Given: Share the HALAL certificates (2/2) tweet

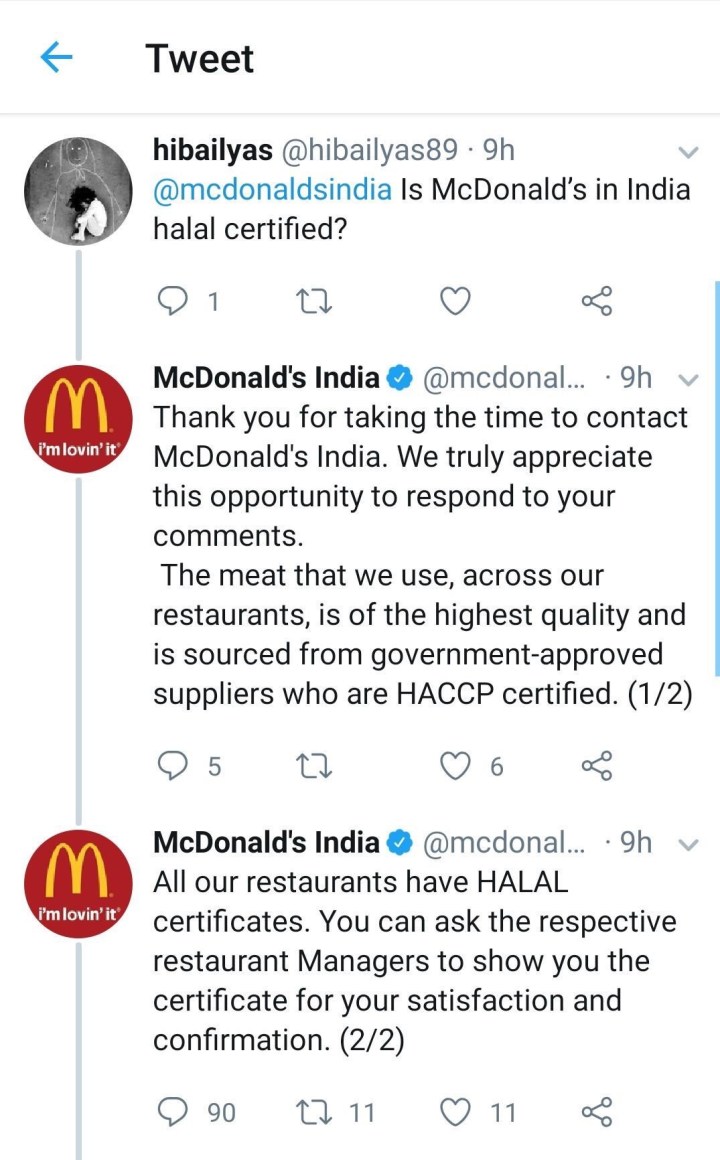Looking at the screenshot, I should 596,1111.
